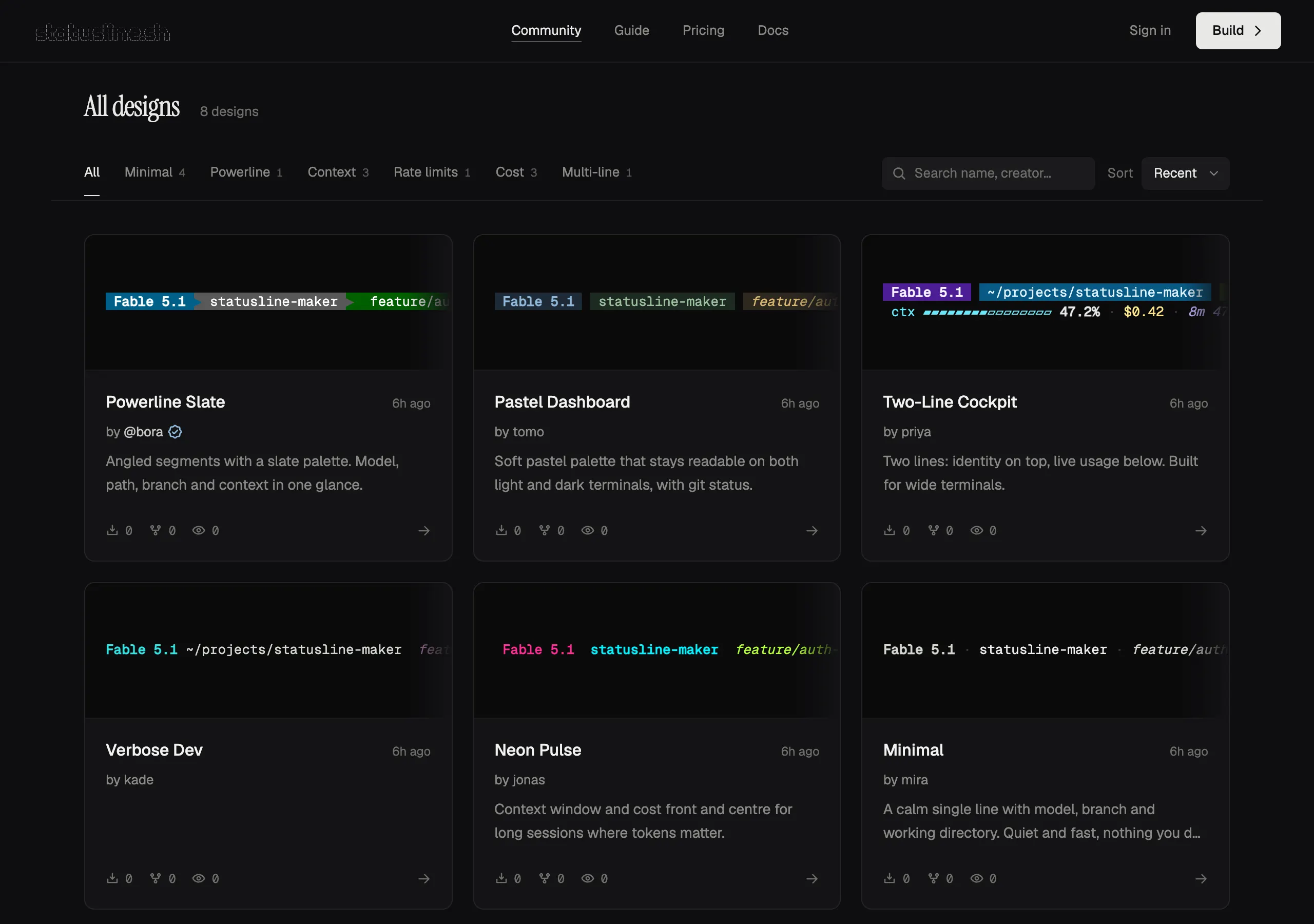This screenshot has width=1314, height=924.
Task: Click the views eye icon on Powerline Slate
Action: coord(199,530)
